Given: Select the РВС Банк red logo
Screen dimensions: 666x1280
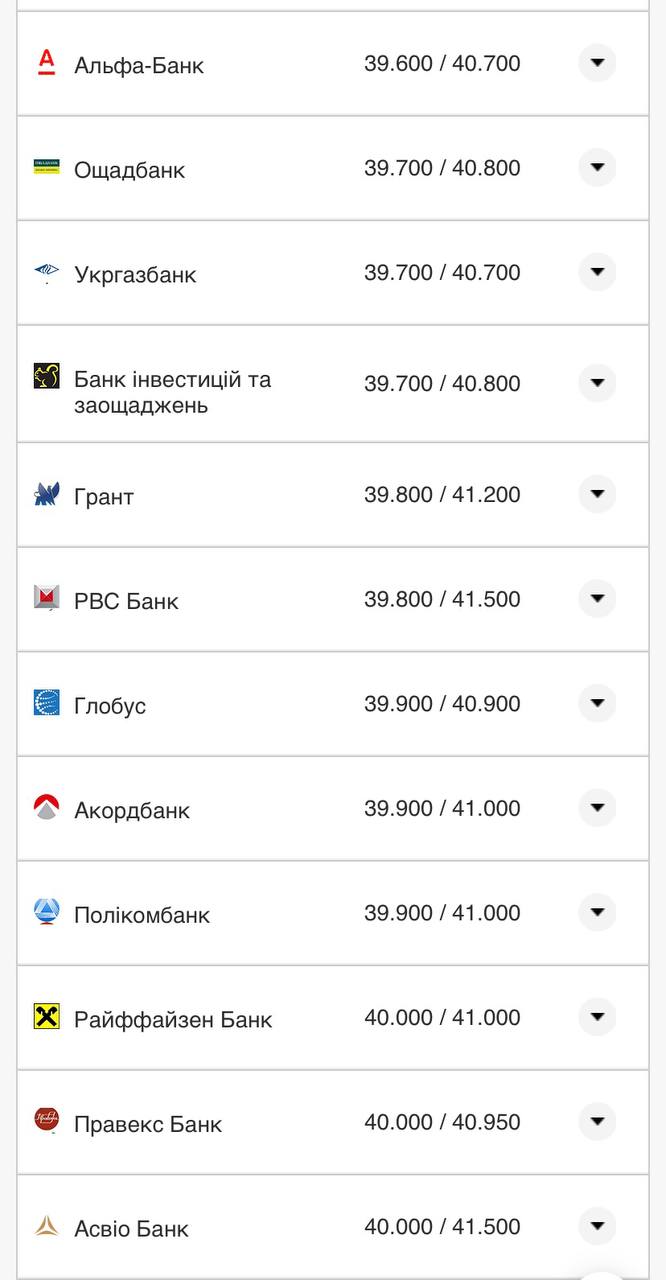Looking at the screenshot, I should [46, 599].
